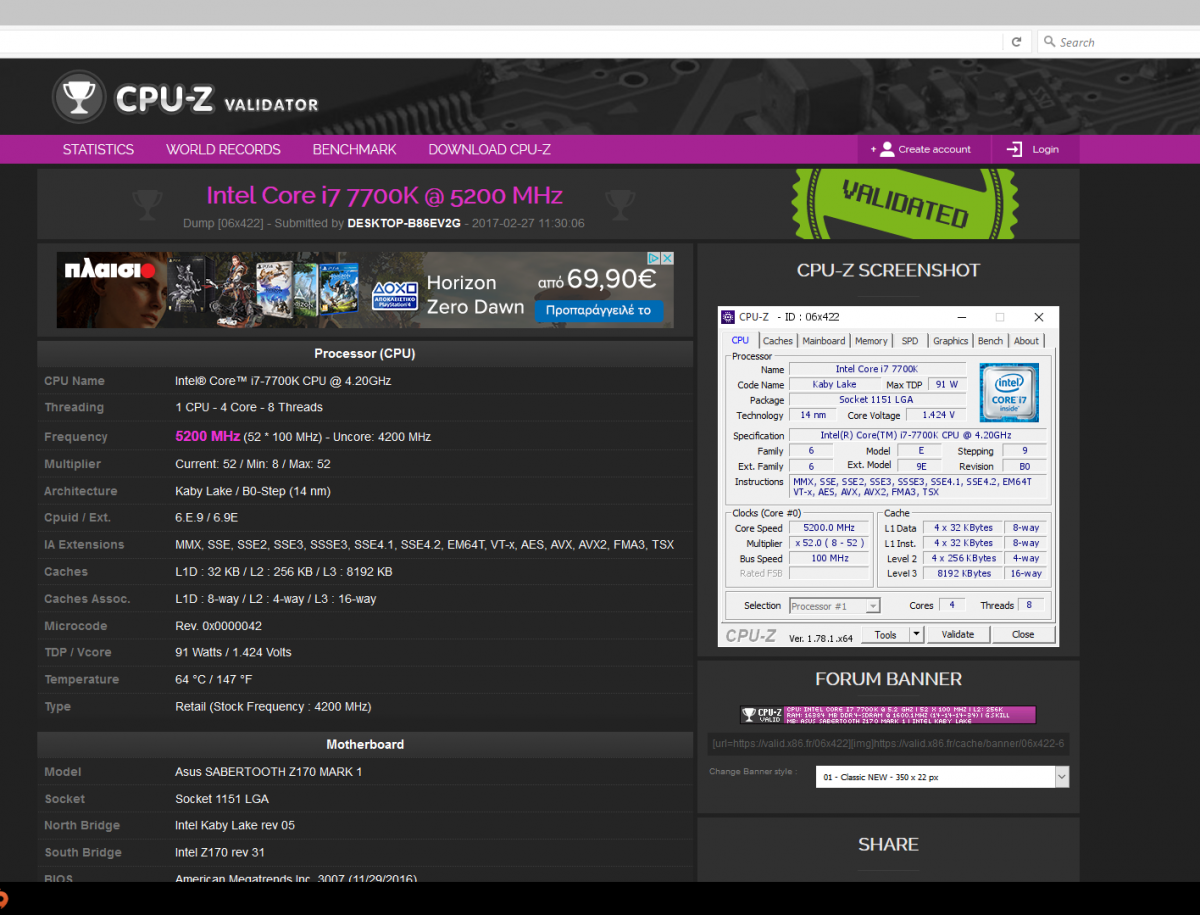
Task: Click the Socket 1151 LGA package field
Action: 877,399
